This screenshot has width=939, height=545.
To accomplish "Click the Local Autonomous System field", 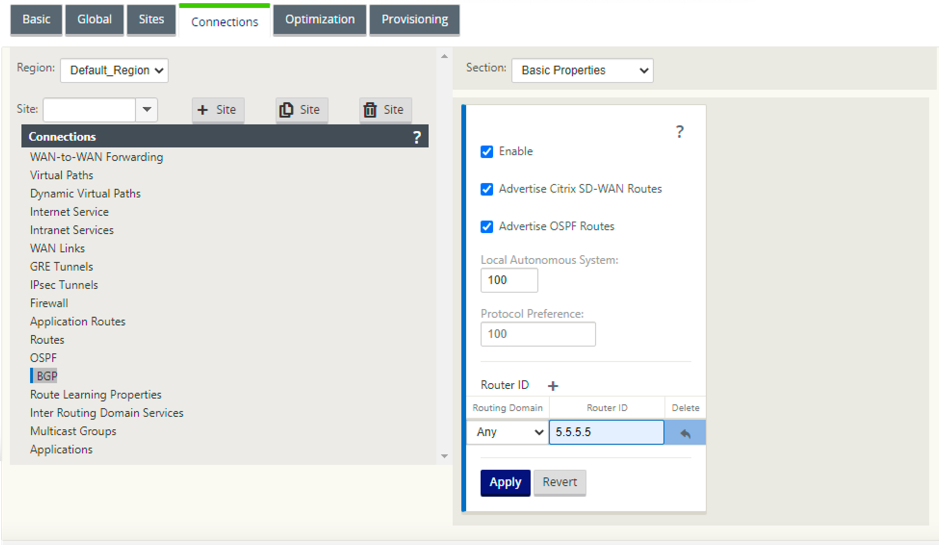I will tap(509, 280).
